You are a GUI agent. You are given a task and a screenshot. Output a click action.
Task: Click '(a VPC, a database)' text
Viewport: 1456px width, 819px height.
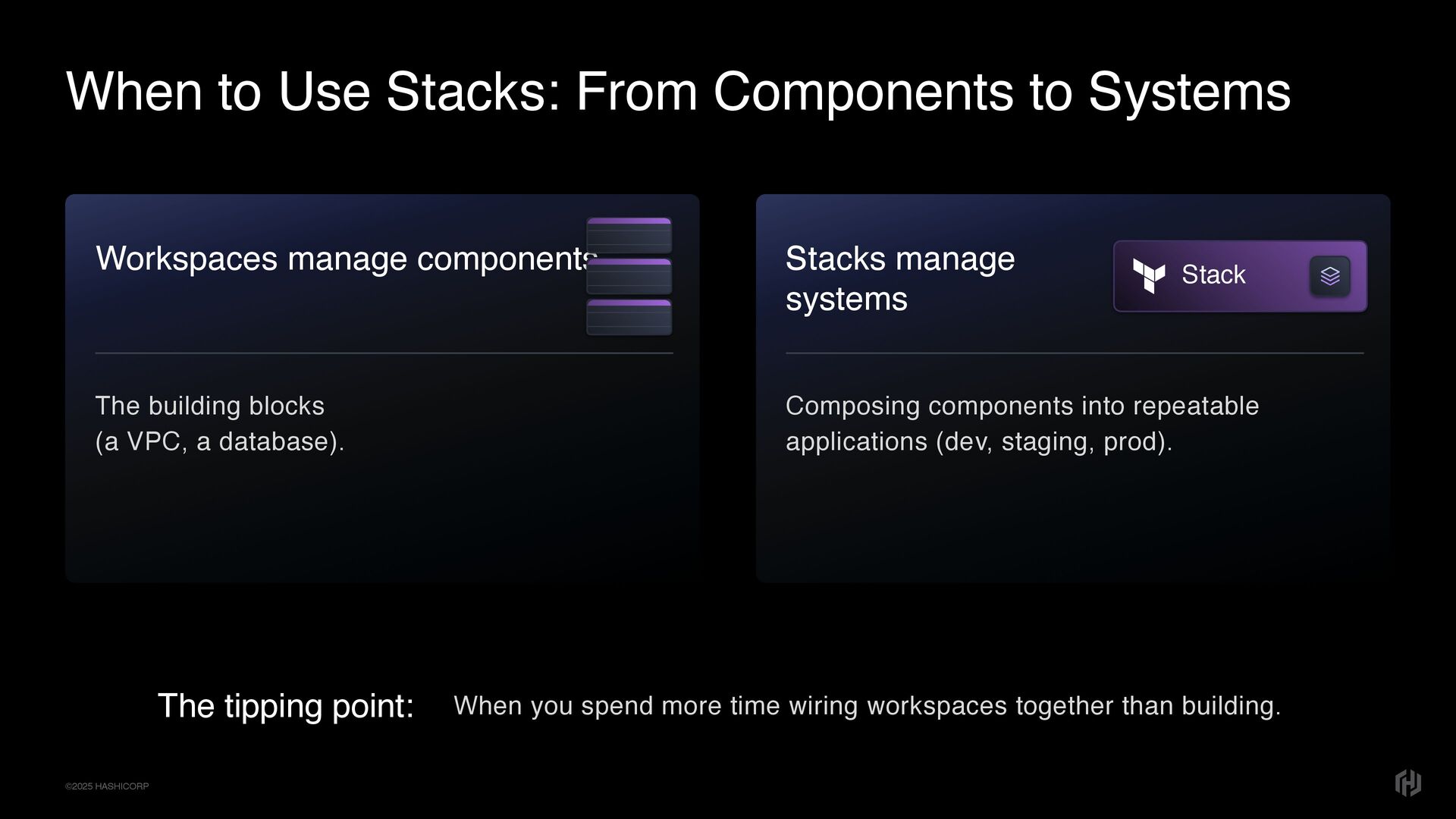(x=220, y=441)
